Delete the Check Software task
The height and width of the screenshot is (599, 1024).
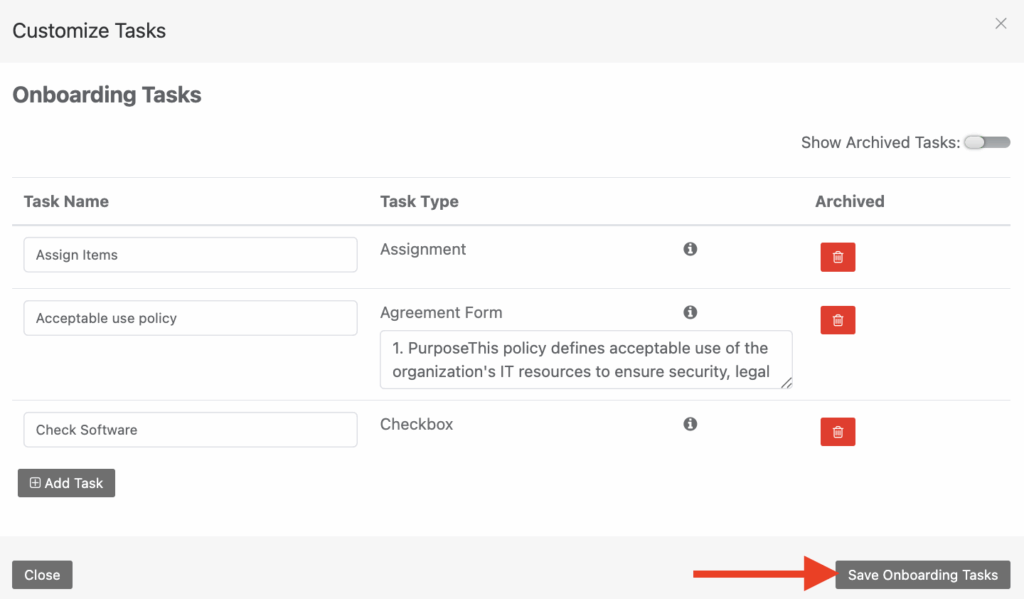pos(838,431)
